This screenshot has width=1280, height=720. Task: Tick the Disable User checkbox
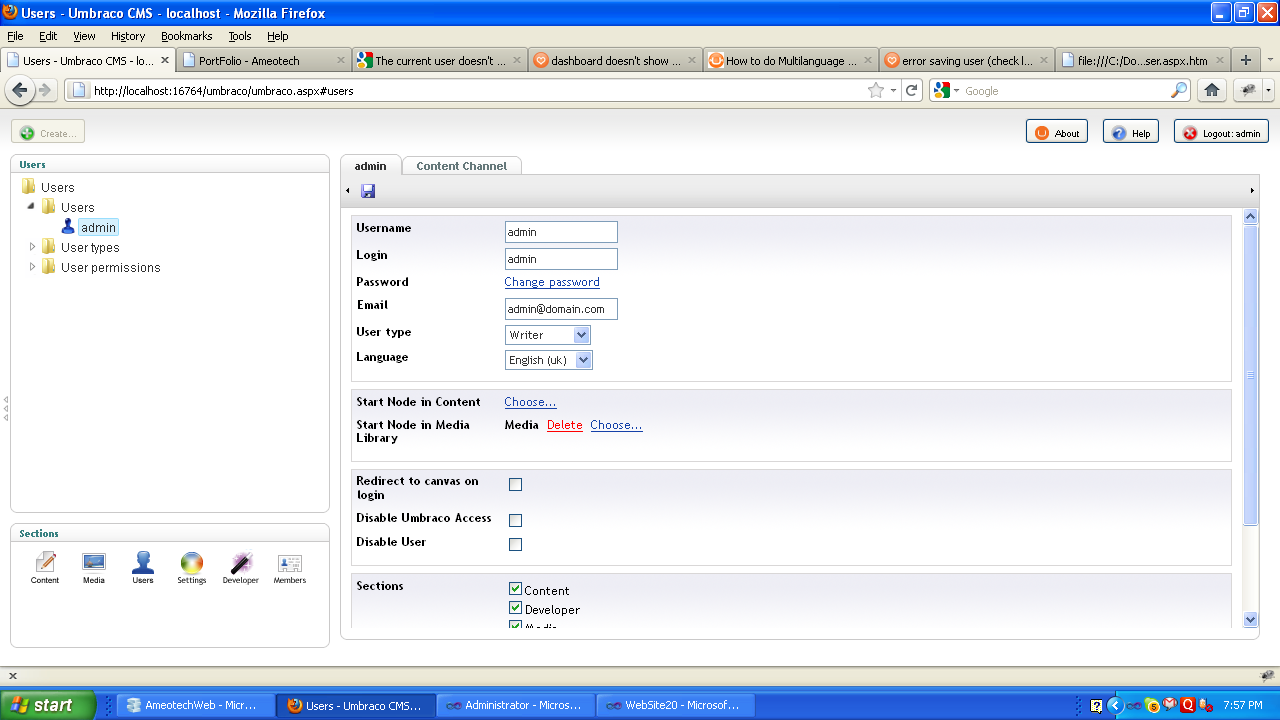(516, 545)
